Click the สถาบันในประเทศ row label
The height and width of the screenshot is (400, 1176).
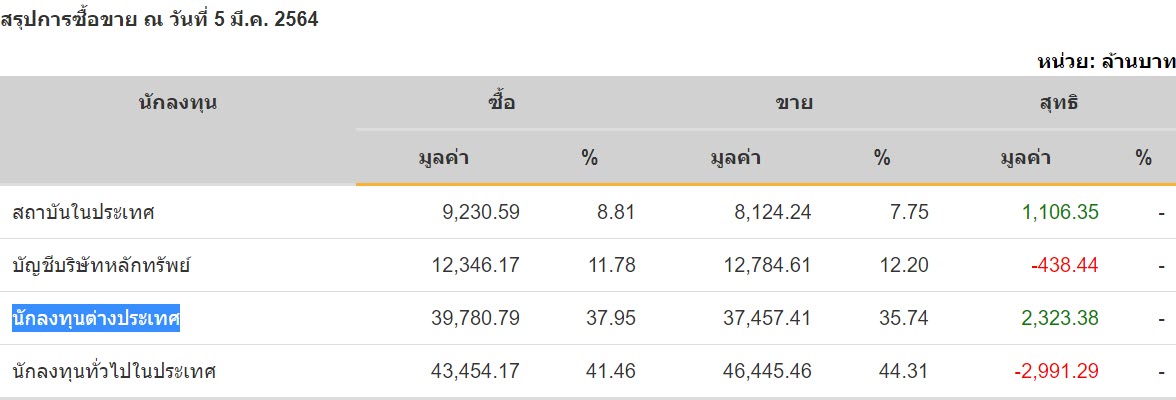click(x=84, y=212)
